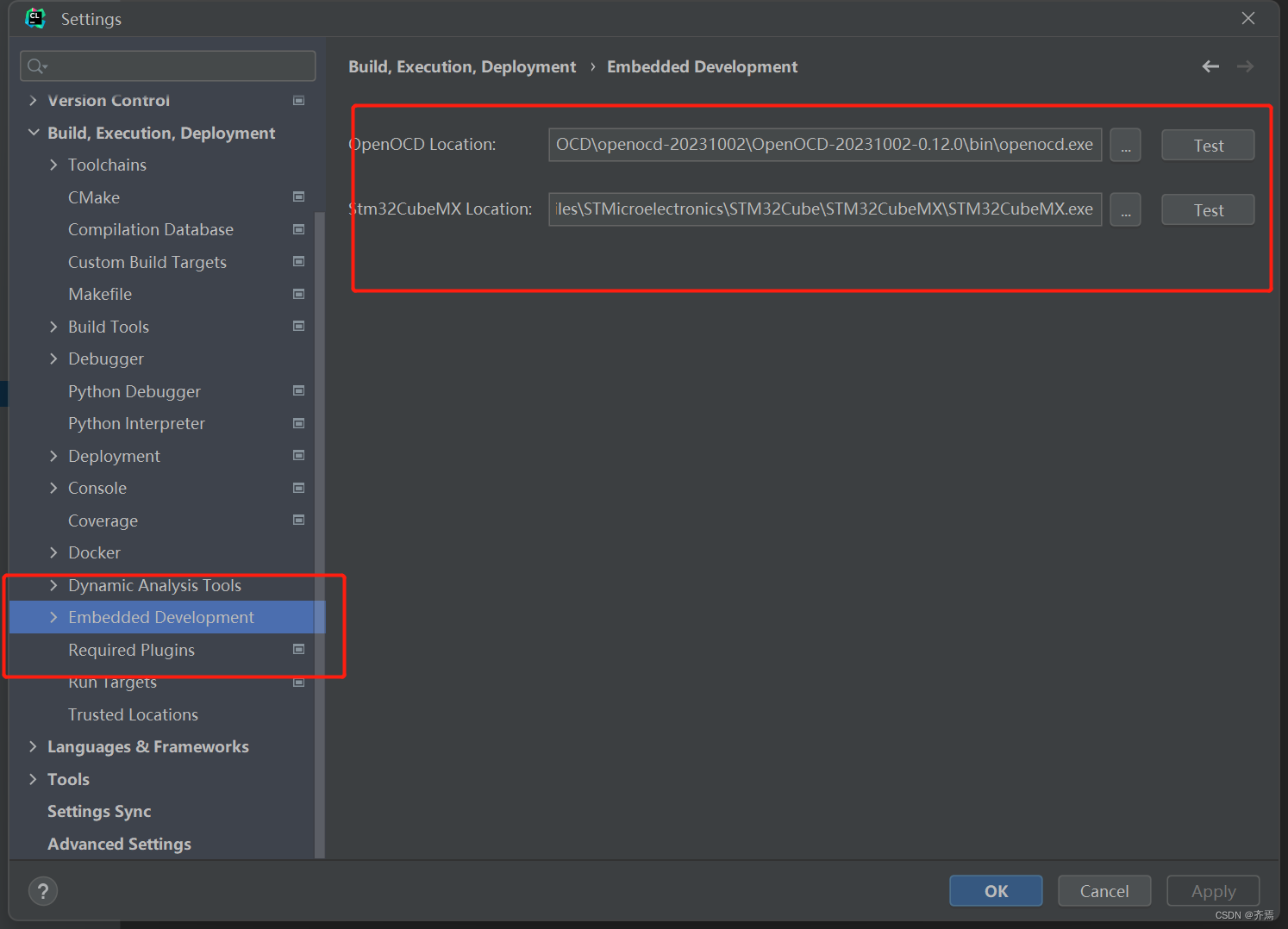Click the CLion logo in the title bar
Image resolution: width=1288 pixels, height=929 pixels.
point(34,18)
